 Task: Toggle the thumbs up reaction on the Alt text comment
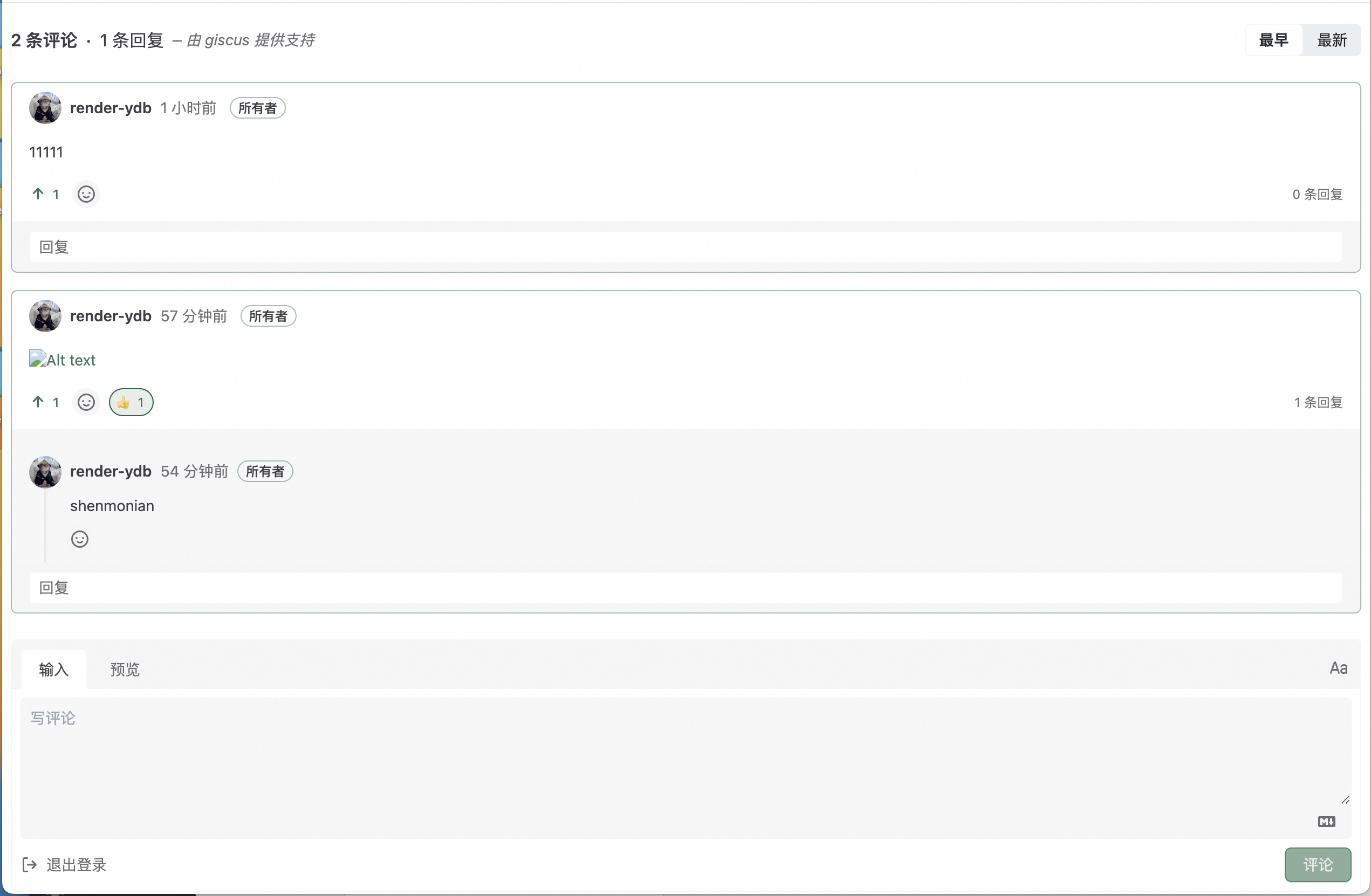132,402
